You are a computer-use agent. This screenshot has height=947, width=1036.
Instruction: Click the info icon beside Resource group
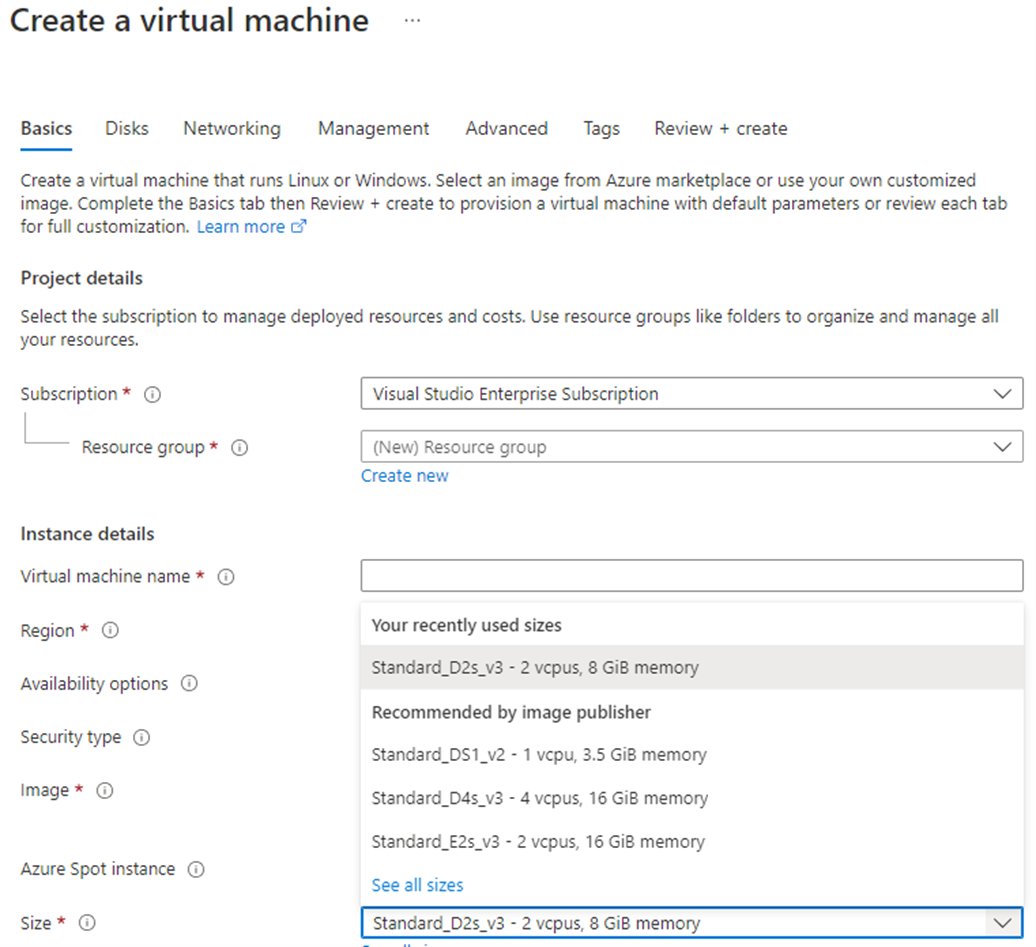point(239,448)
